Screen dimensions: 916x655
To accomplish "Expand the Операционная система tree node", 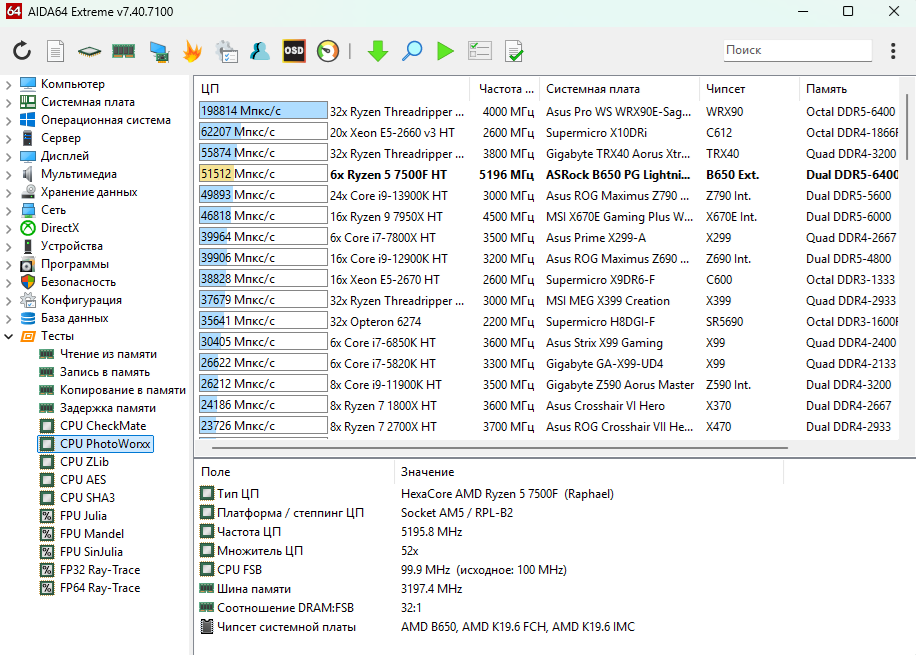I will tap(8, 120).
